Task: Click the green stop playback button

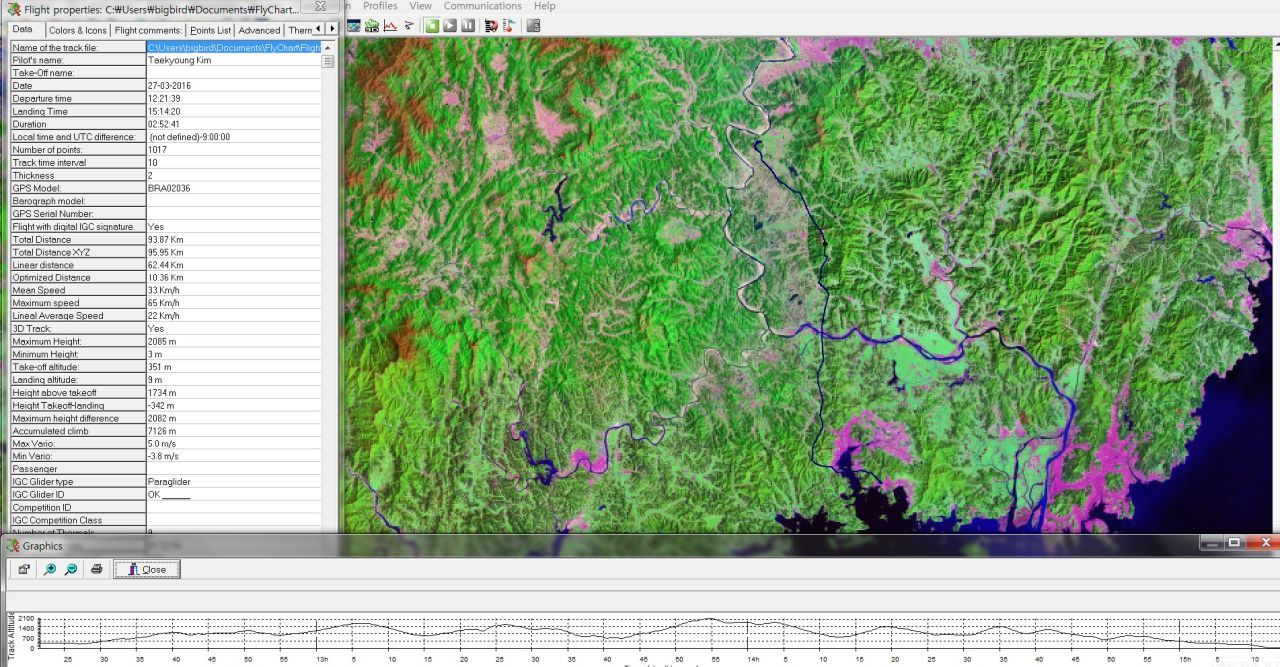Action: click(432, 25)
